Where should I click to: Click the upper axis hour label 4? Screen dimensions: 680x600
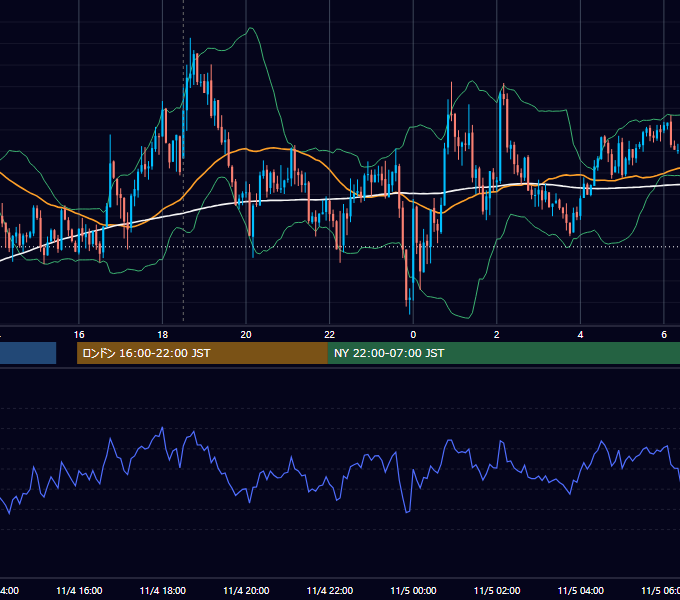[x=580, y=335]
